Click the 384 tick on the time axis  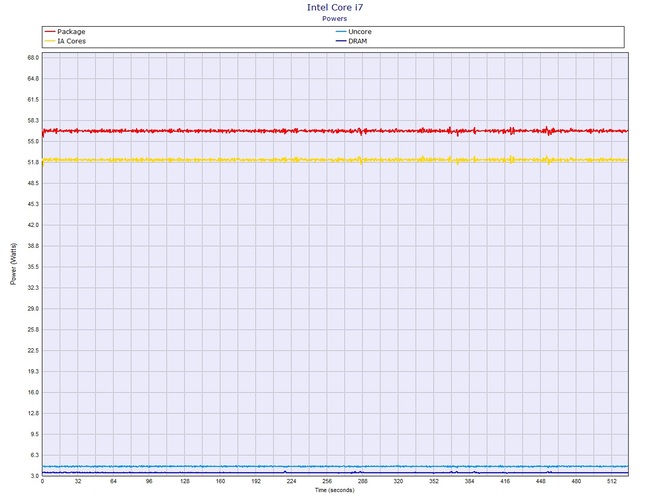469,481
